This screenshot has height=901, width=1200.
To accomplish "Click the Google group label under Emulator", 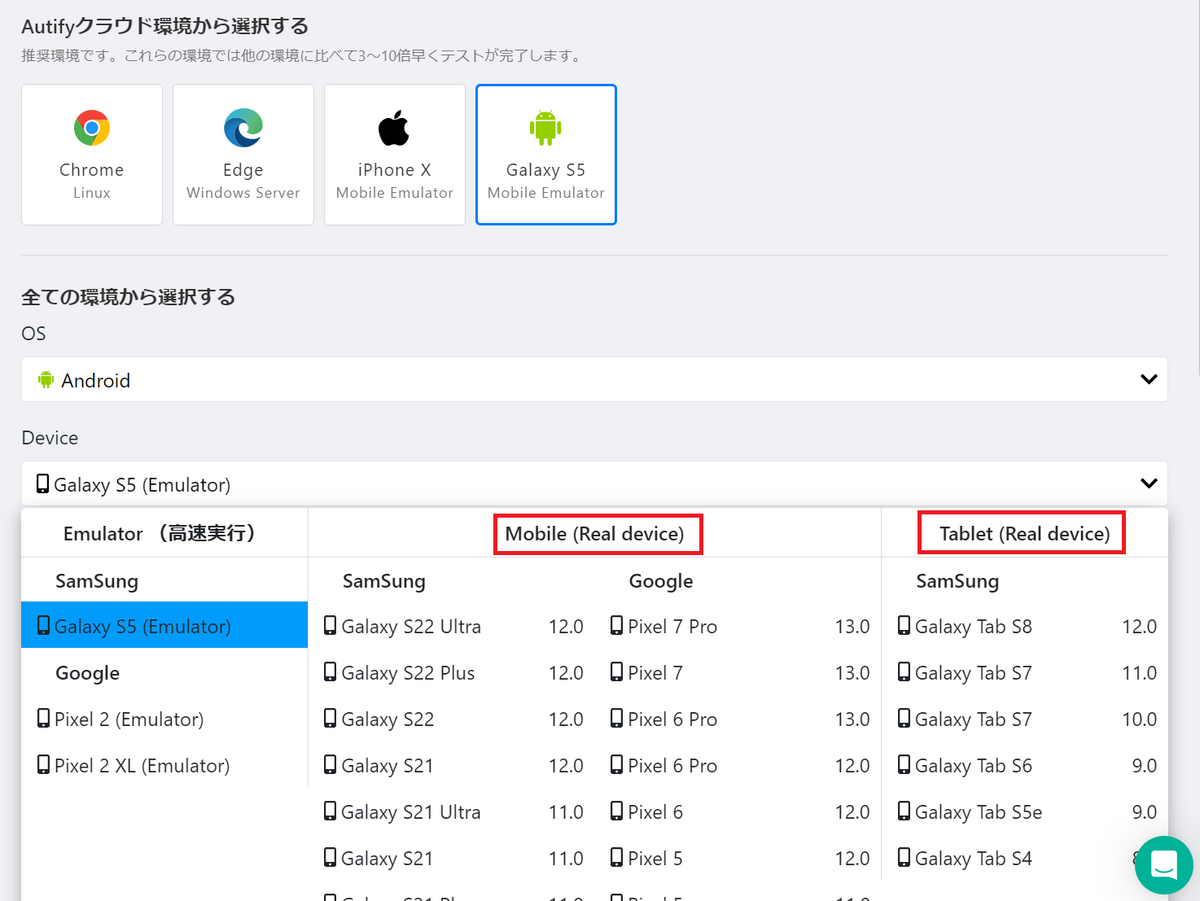I will [88, 673].
